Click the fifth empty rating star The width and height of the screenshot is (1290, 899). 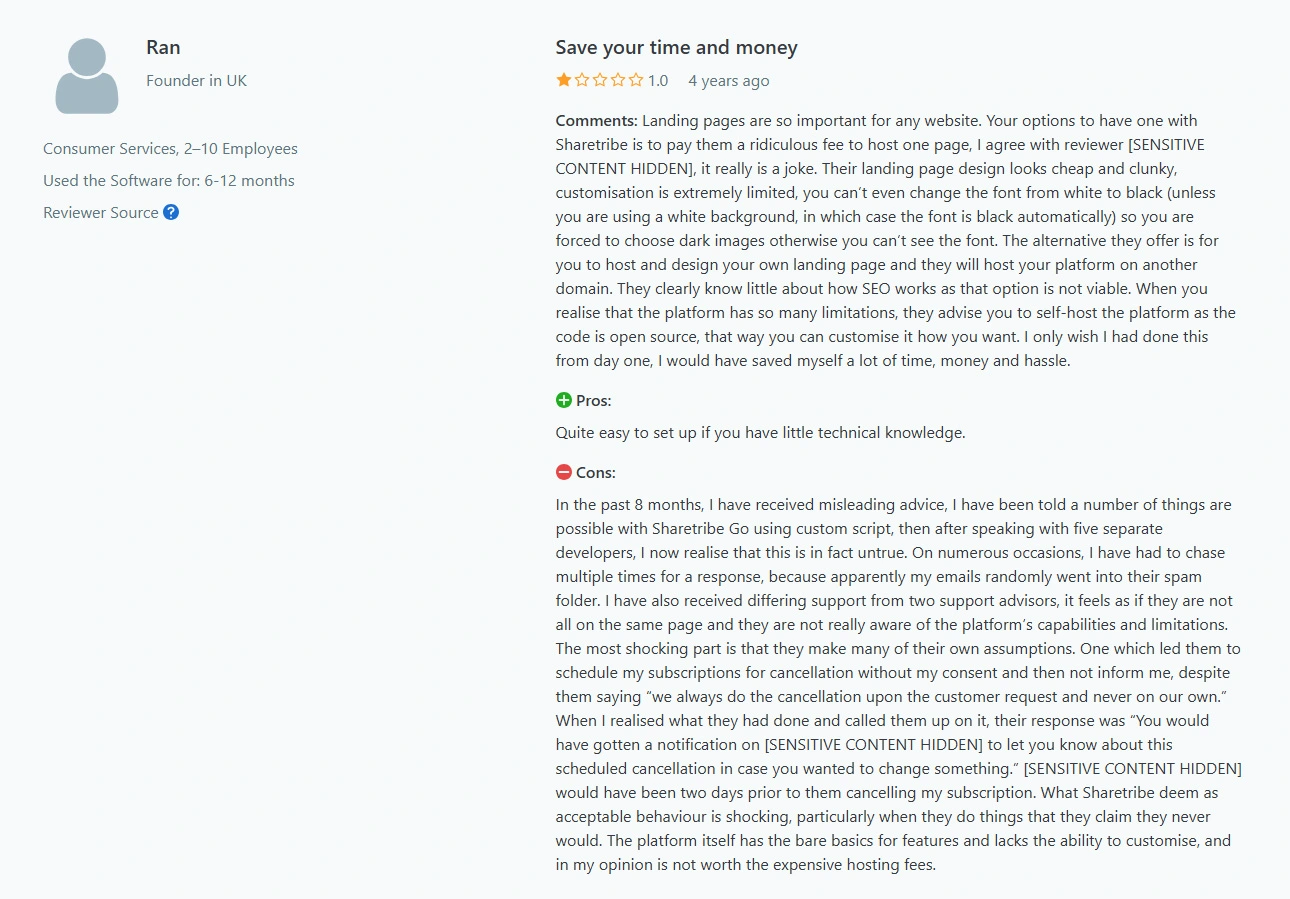tap(636, 80)
